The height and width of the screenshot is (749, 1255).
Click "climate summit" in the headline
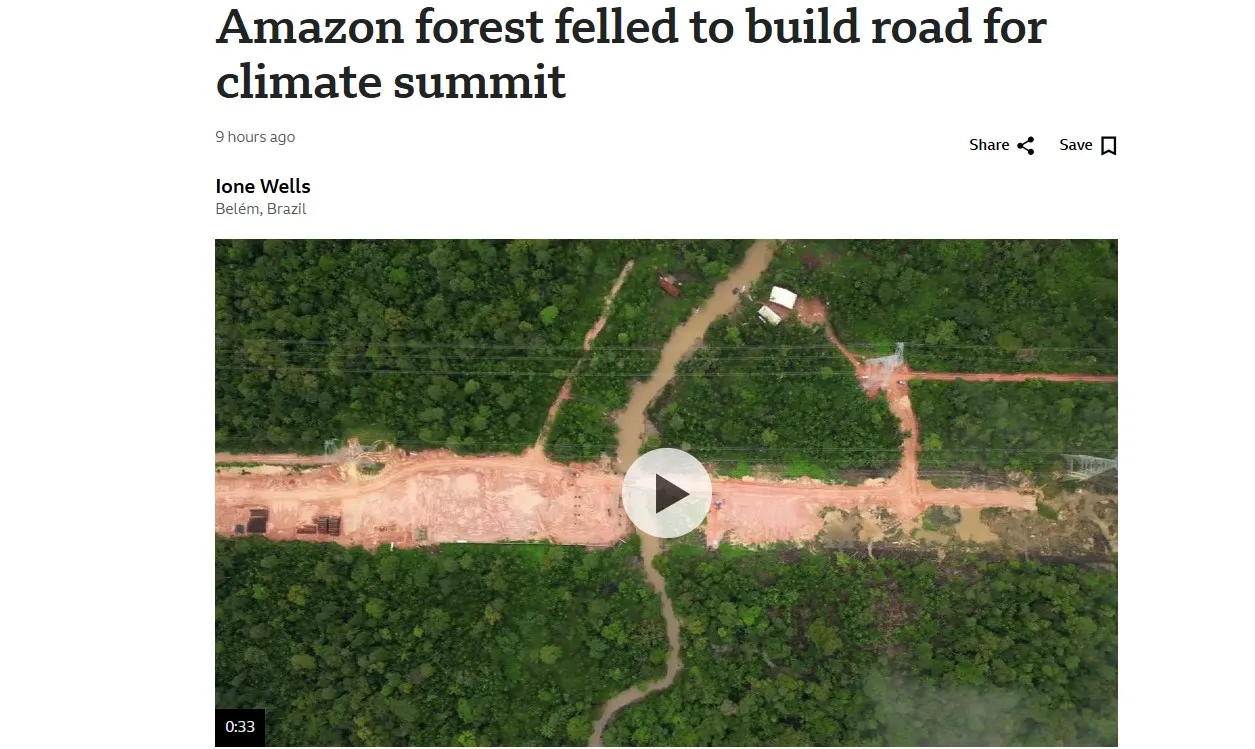click(390, 82)
